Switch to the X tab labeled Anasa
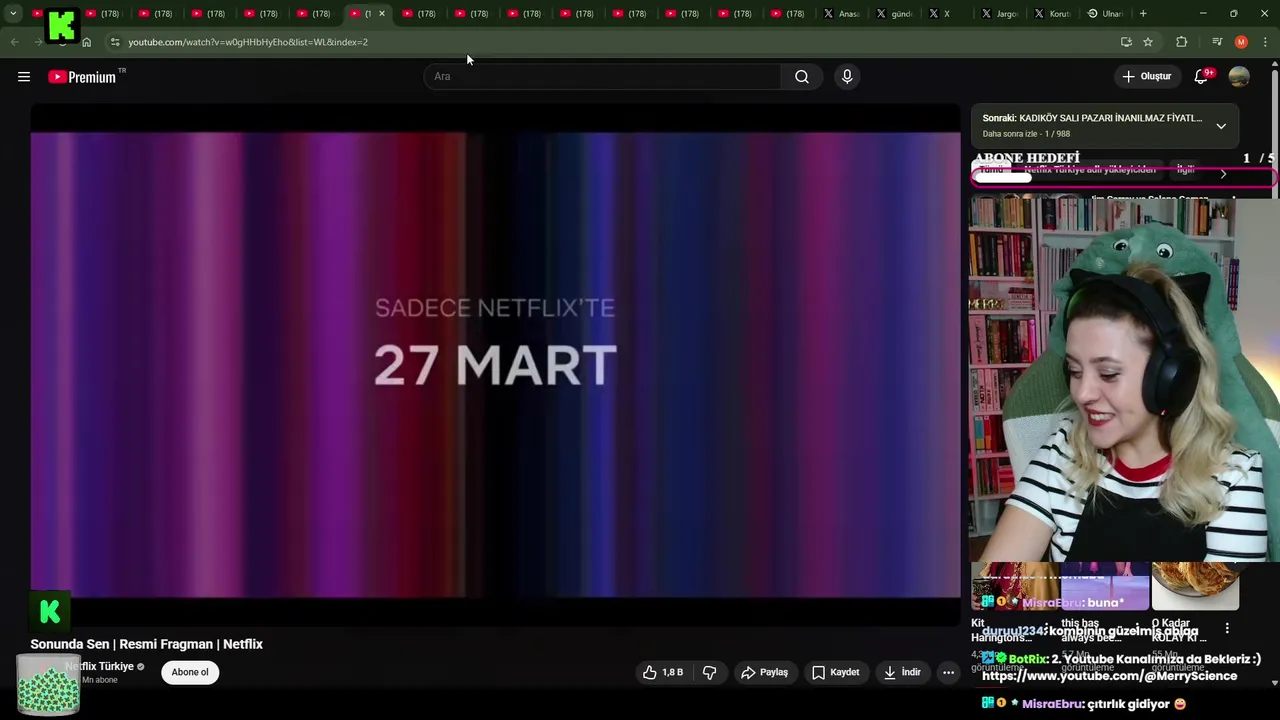The height and width of the screenshot is (720, 1280). (x=842, y=14)
